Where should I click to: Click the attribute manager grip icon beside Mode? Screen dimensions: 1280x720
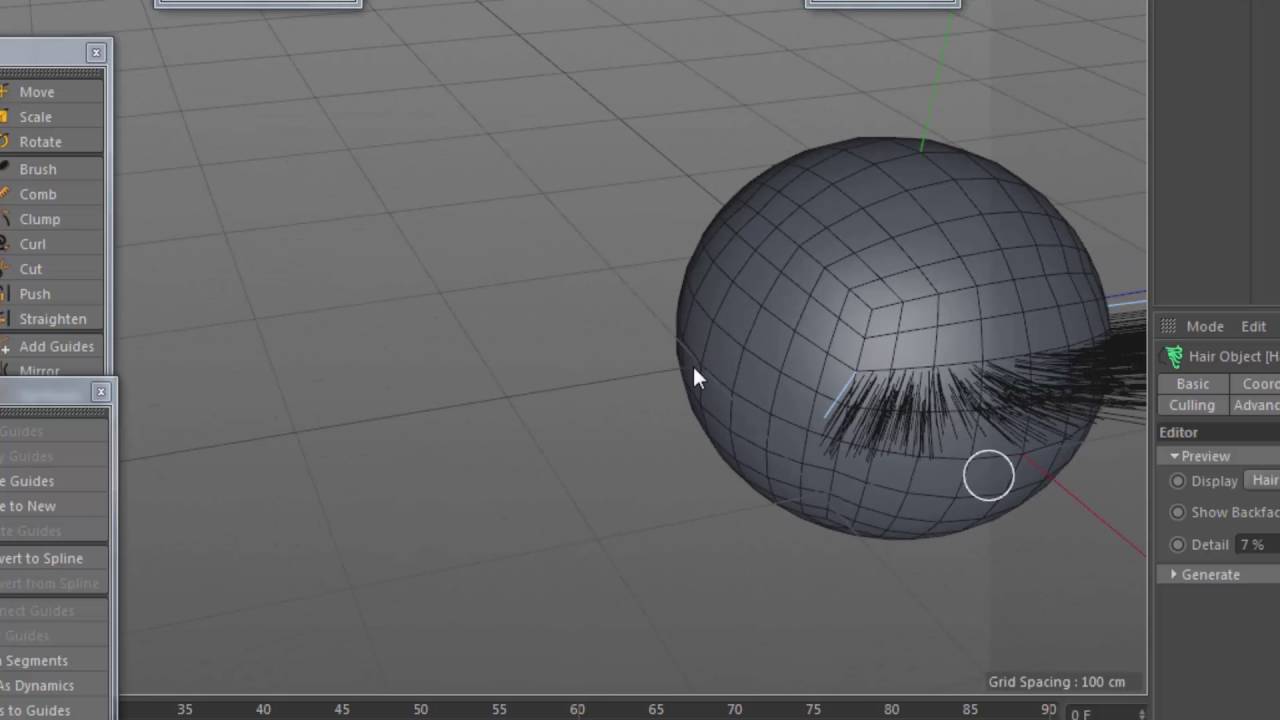click(x=1168, y=326)
